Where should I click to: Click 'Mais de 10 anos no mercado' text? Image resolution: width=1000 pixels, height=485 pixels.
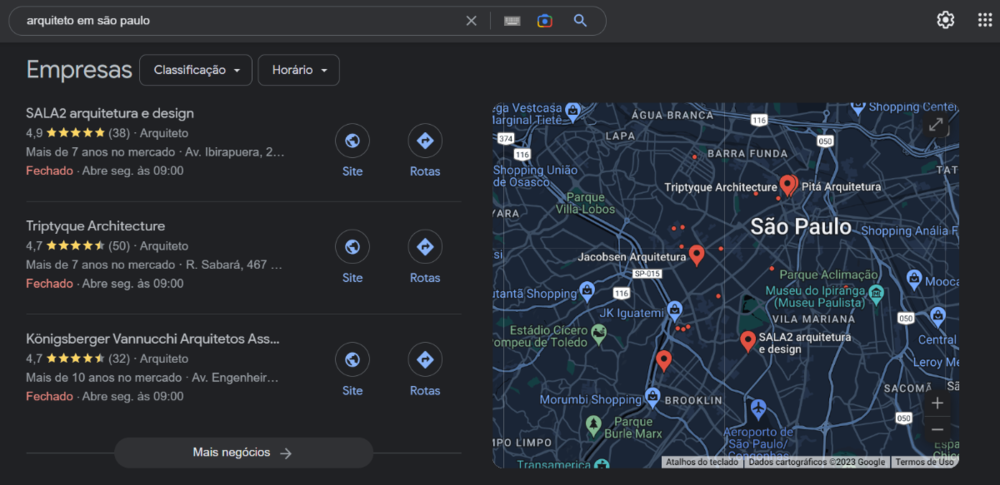coord(105,378)
